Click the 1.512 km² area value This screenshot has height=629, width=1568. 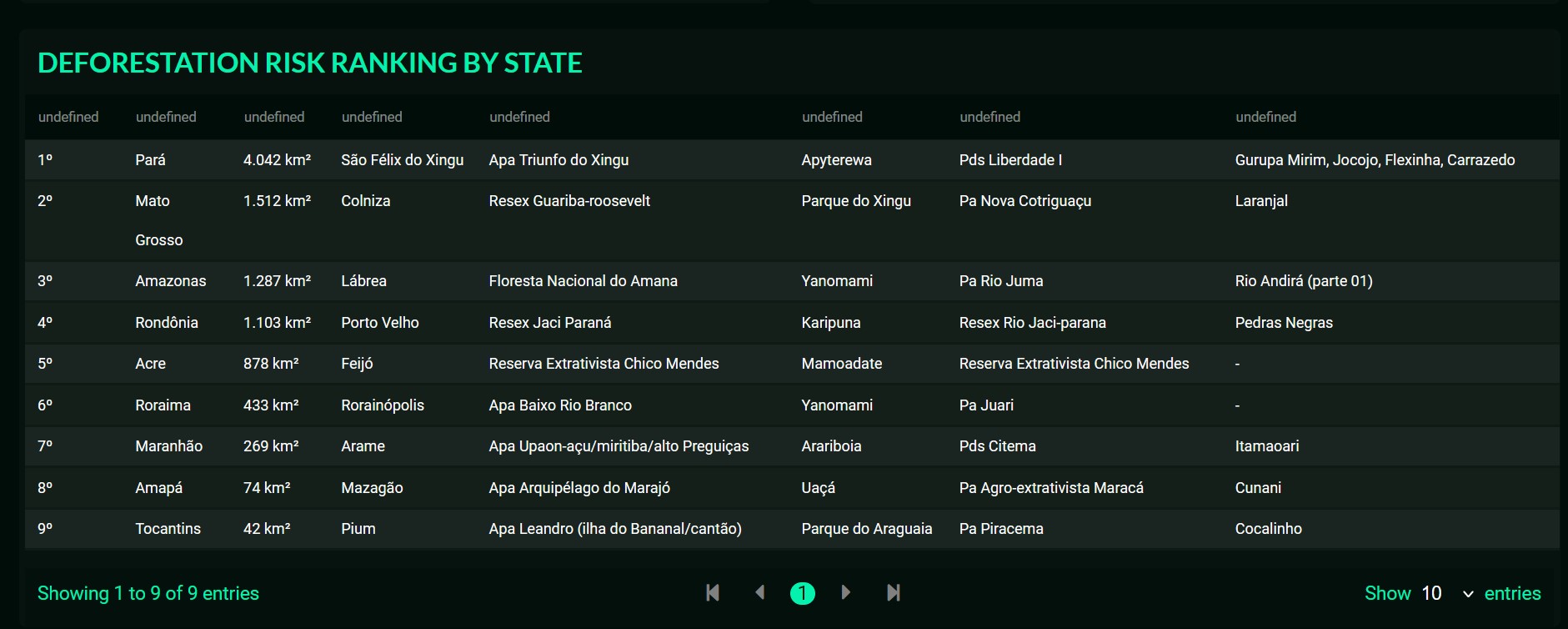click(x=277, y=201)
